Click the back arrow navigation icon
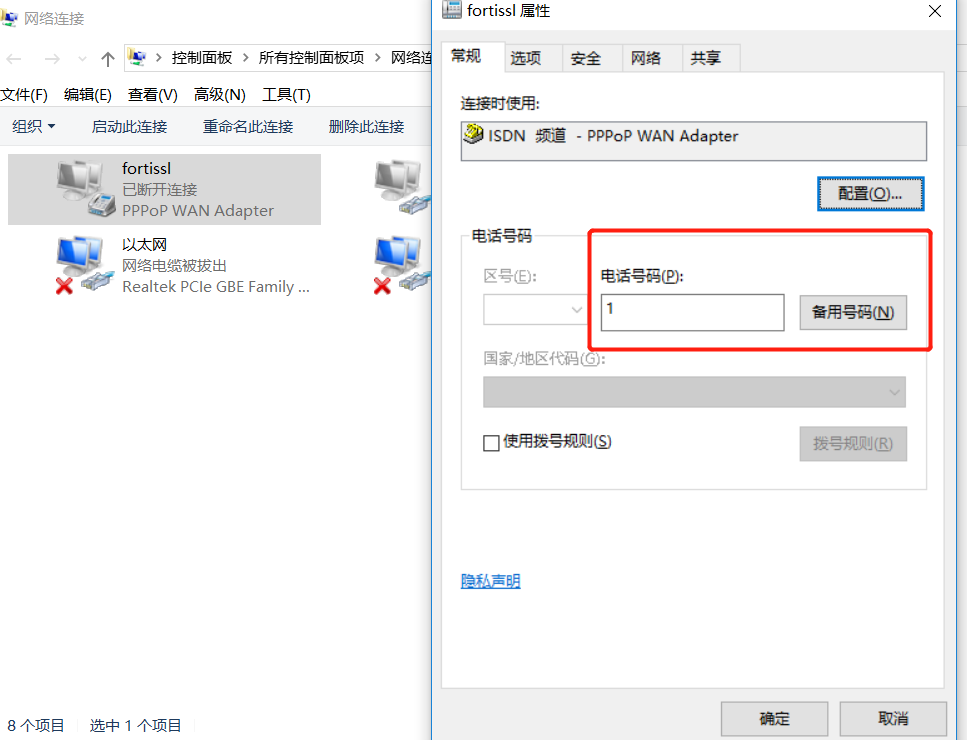This screenshot has height=740, width=967. point(14,59)
